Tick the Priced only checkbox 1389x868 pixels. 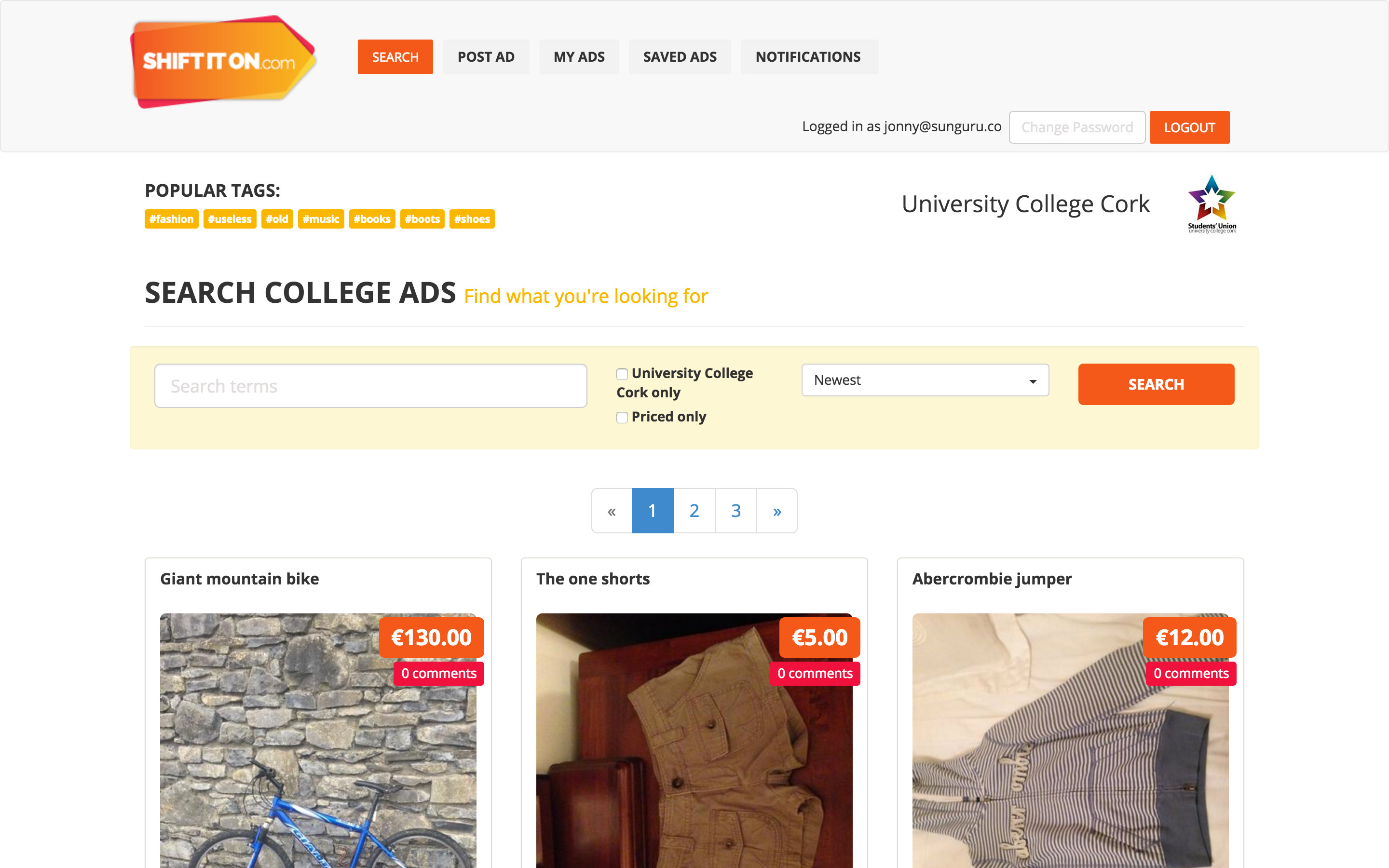pyautogui.click(x=622, y=417)
